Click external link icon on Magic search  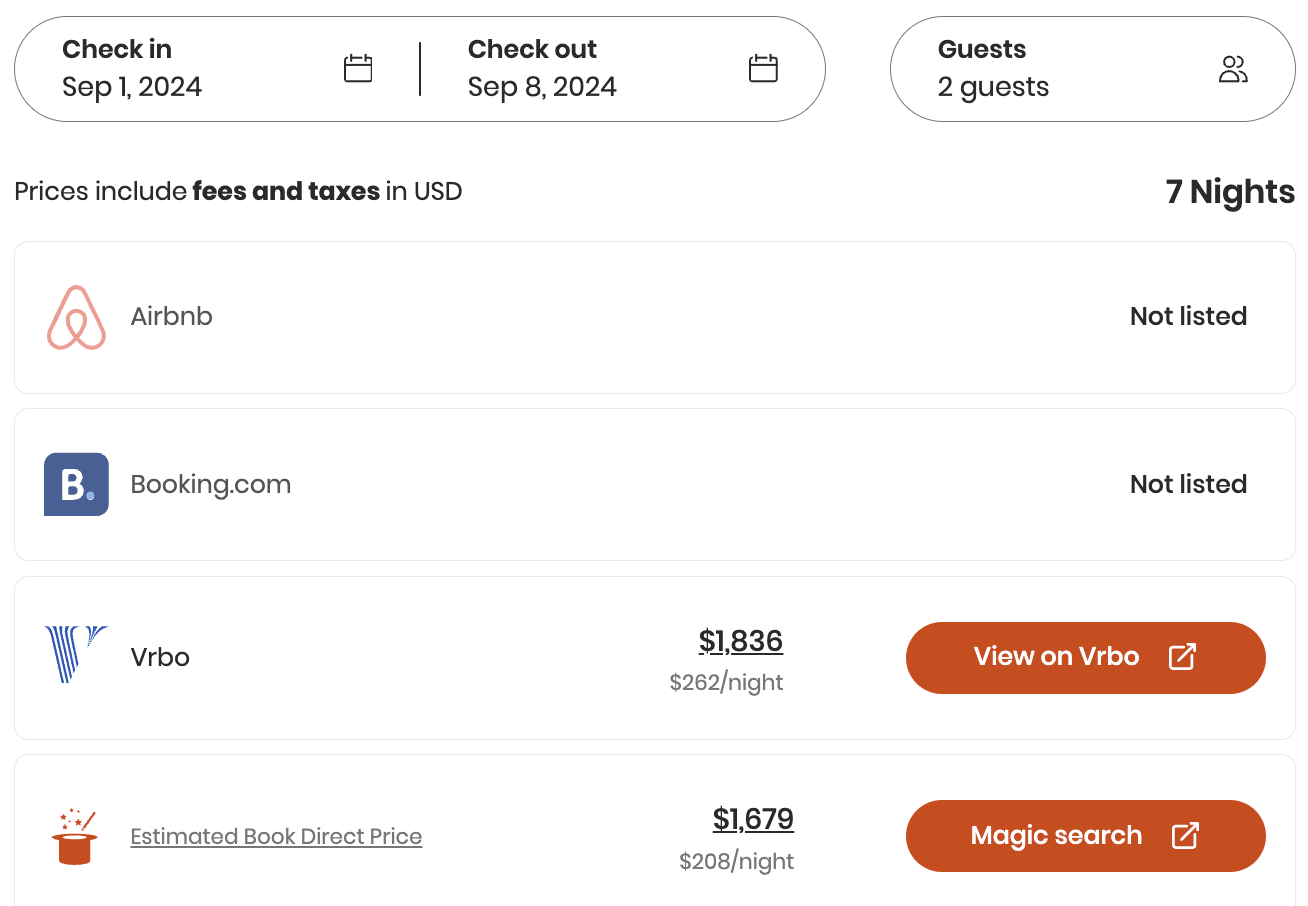coord(1185,836)
